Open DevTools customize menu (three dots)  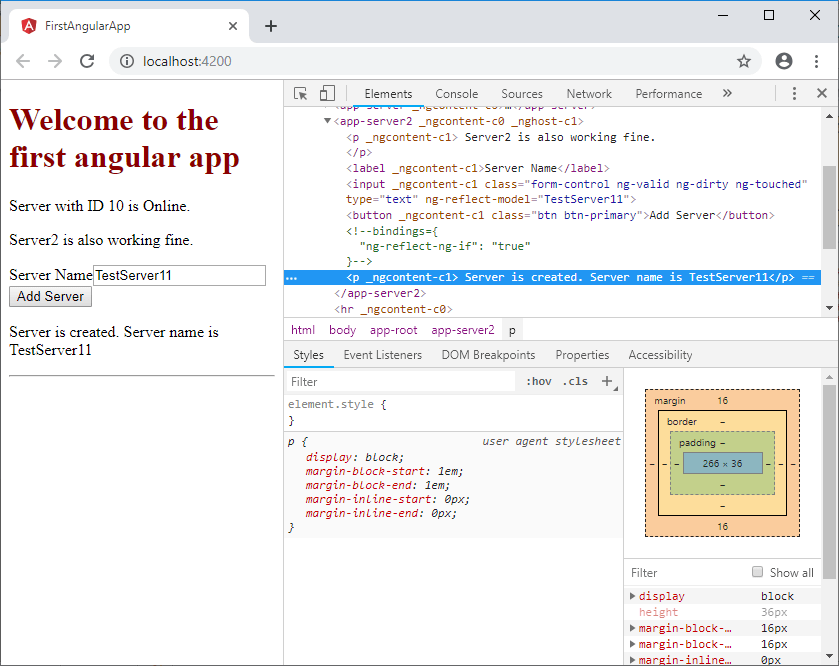(x=794, y=94)
